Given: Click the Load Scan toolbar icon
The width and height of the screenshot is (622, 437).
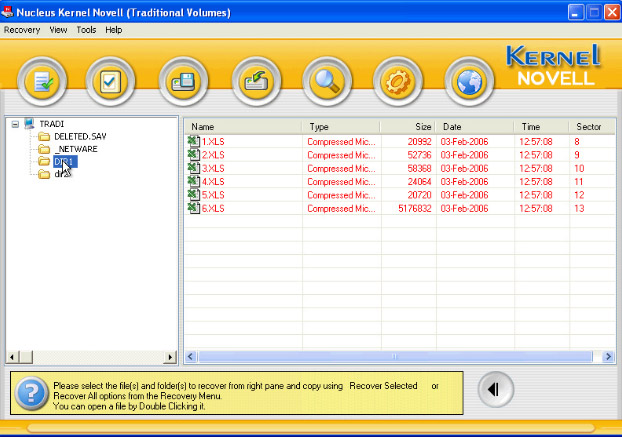Looking at the screenshot, I should point(256,82).
